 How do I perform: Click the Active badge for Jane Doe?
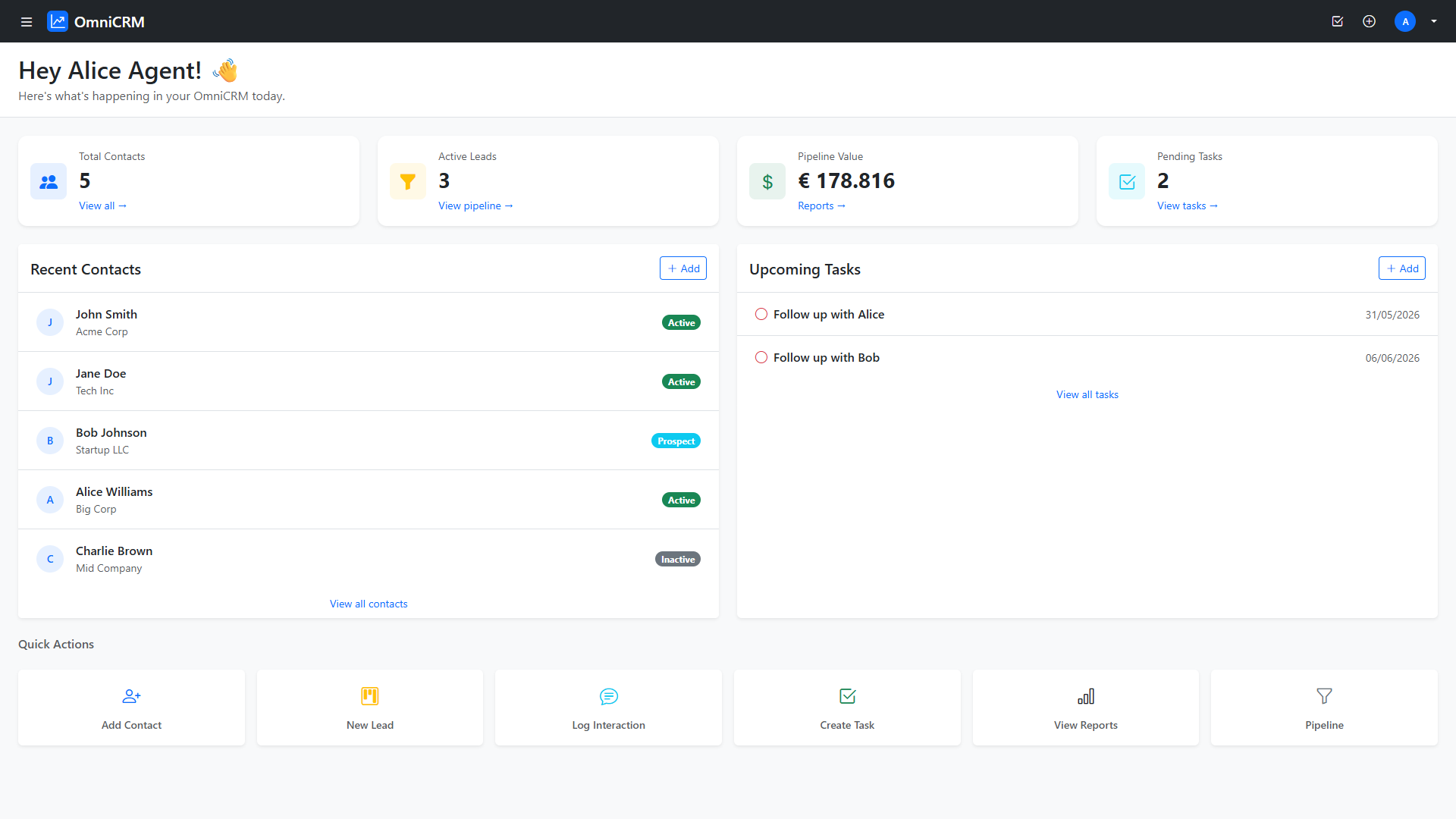click(681, 381)
